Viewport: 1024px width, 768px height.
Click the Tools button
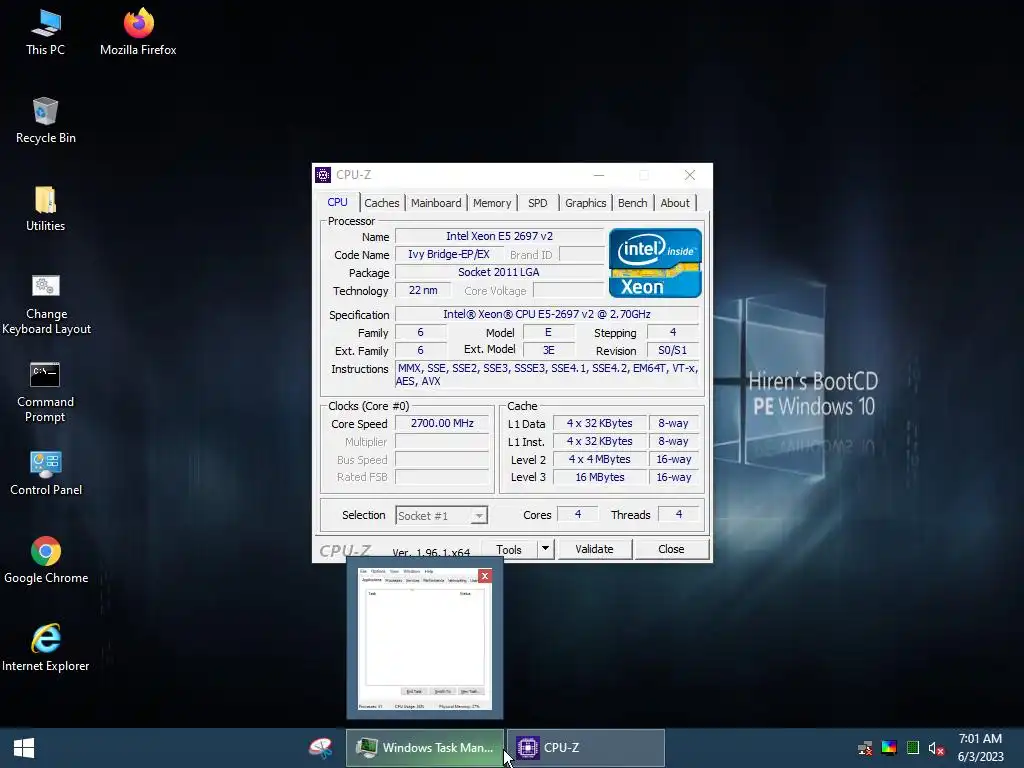pos(509,549)
